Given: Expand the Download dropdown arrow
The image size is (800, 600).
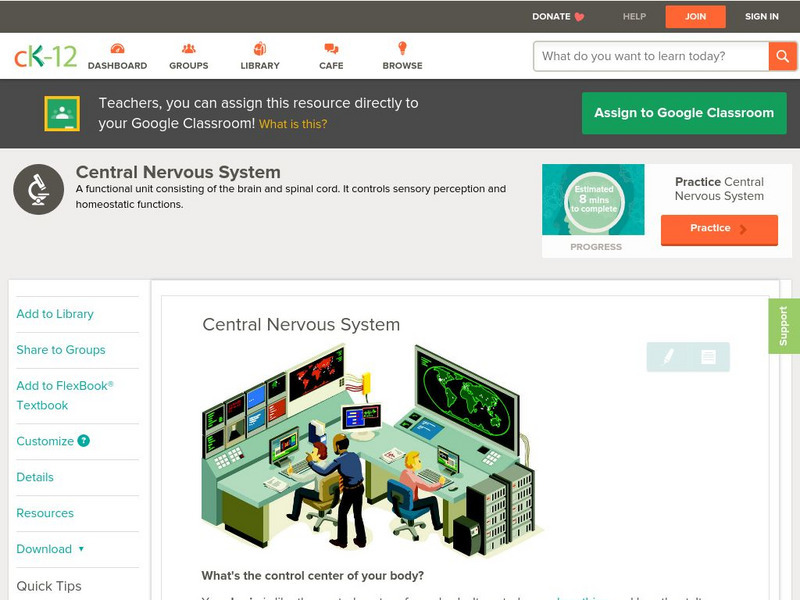Looking at the screenshot, I should (81, 549).
